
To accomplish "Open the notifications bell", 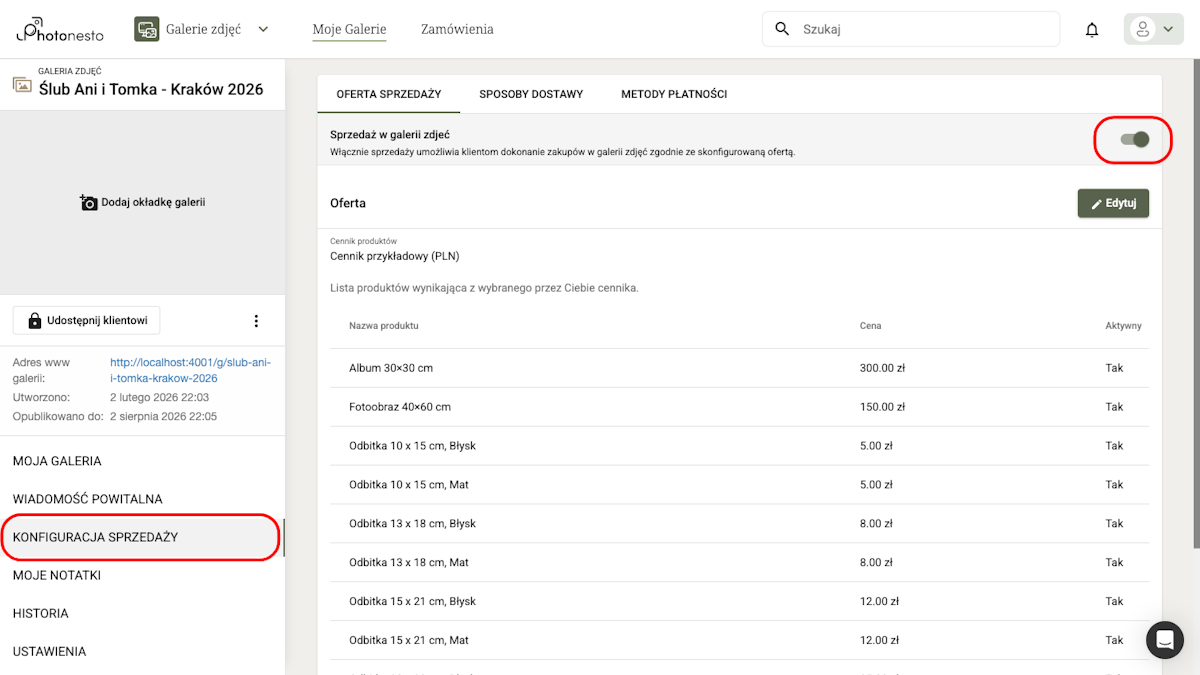I will [x=1092, y=30].
